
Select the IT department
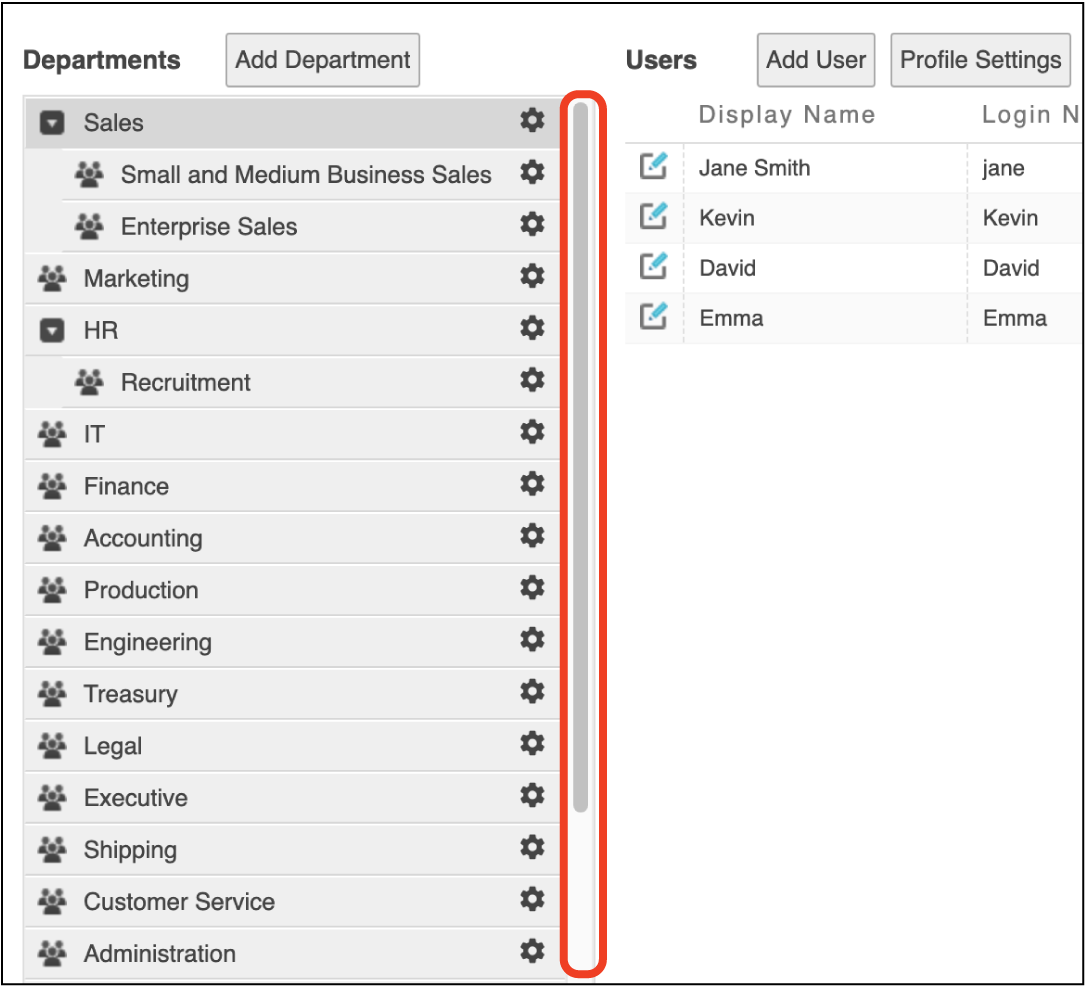(x=94, y=434)
